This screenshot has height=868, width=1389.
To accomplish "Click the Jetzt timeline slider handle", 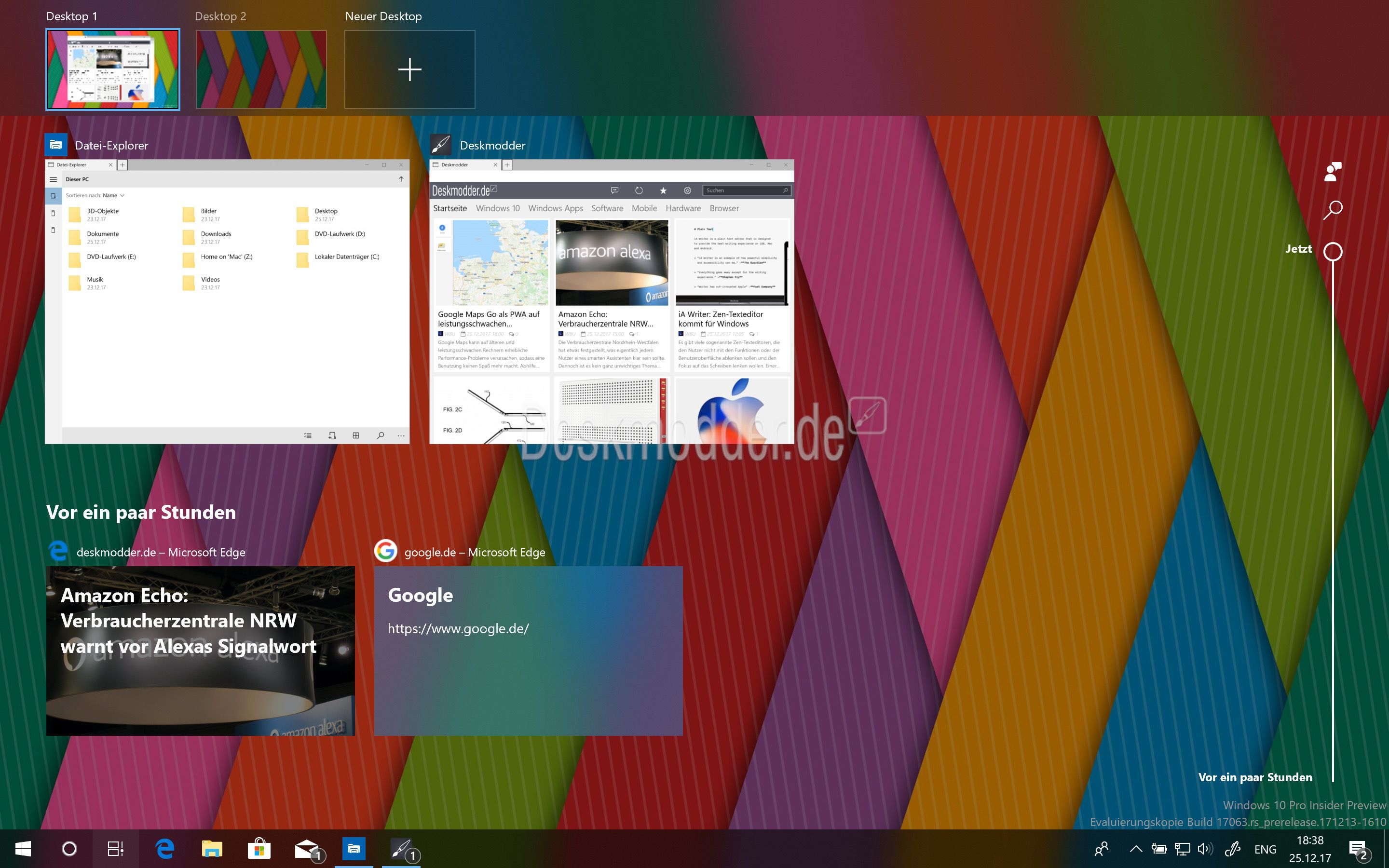I will (1333, 251).
